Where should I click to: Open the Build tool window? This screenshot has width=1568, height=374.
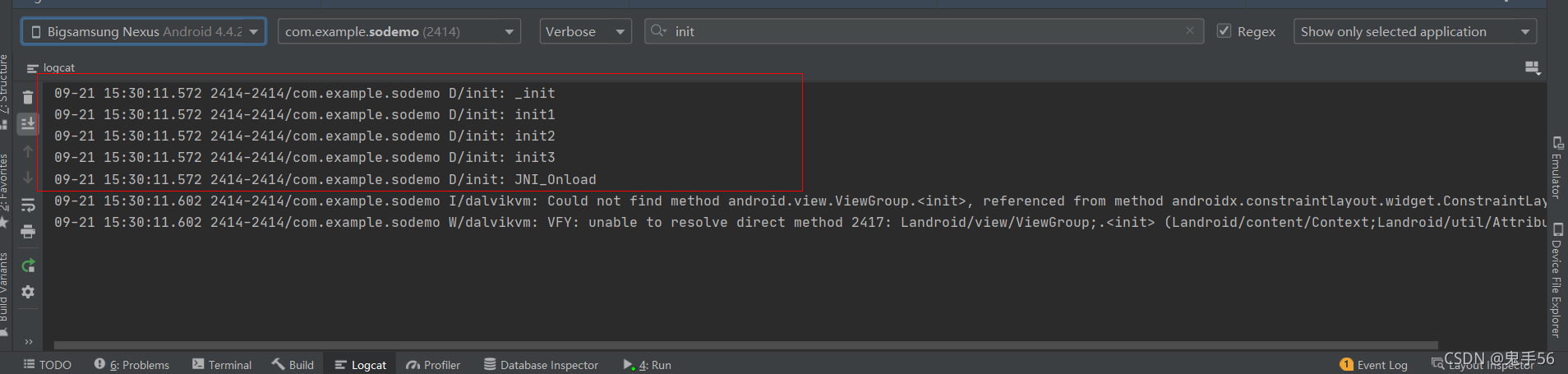click(293, 365)
